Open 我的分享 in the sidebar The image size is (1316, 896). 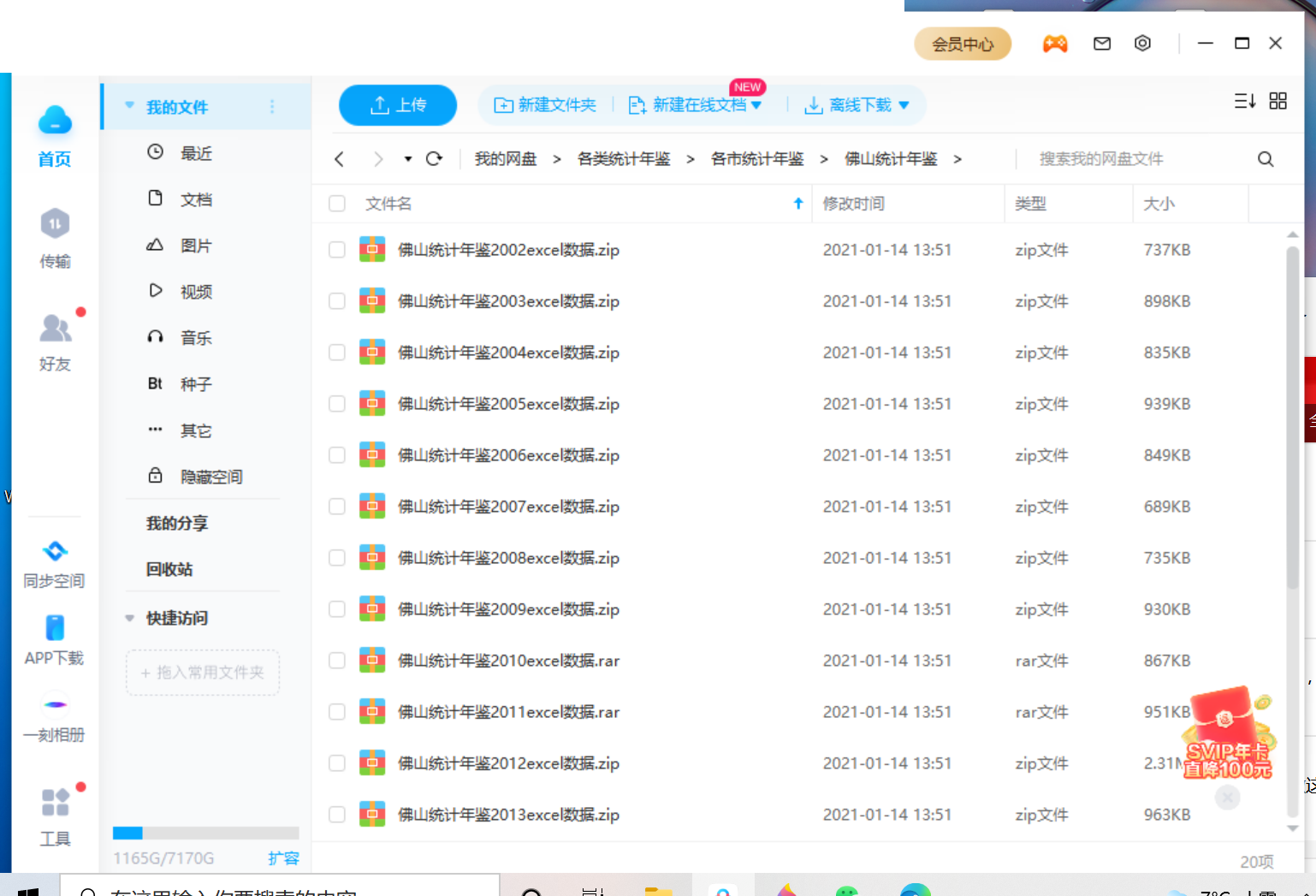[177, 523]
